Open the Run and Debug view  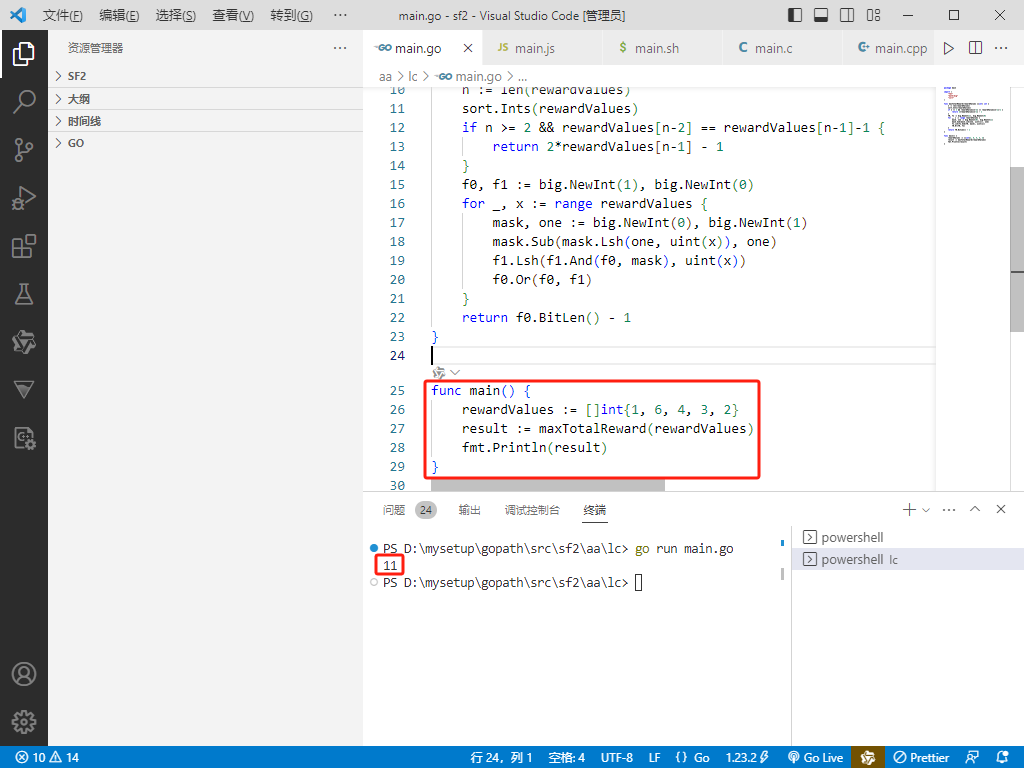24,198
